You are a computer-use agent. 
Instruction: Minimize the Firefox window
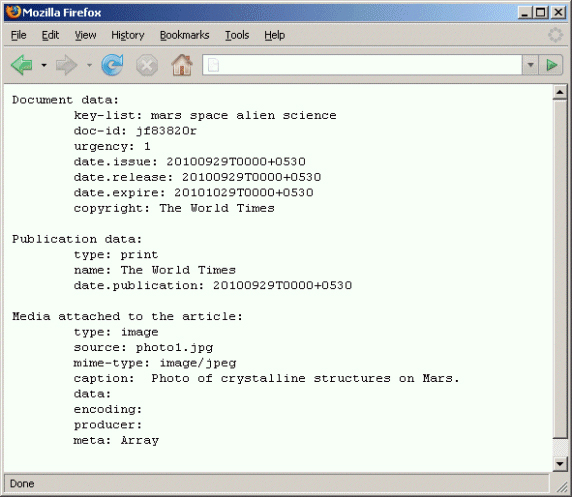coord(525,13)
